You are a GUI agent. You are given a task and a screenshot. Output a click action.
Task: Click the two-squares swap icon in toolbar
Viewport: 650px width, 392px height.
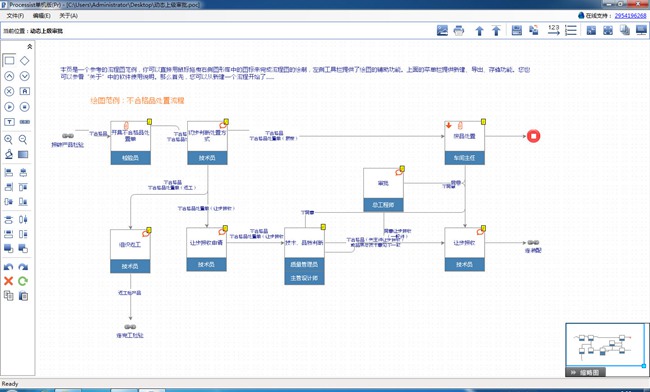tap(534, 30)
